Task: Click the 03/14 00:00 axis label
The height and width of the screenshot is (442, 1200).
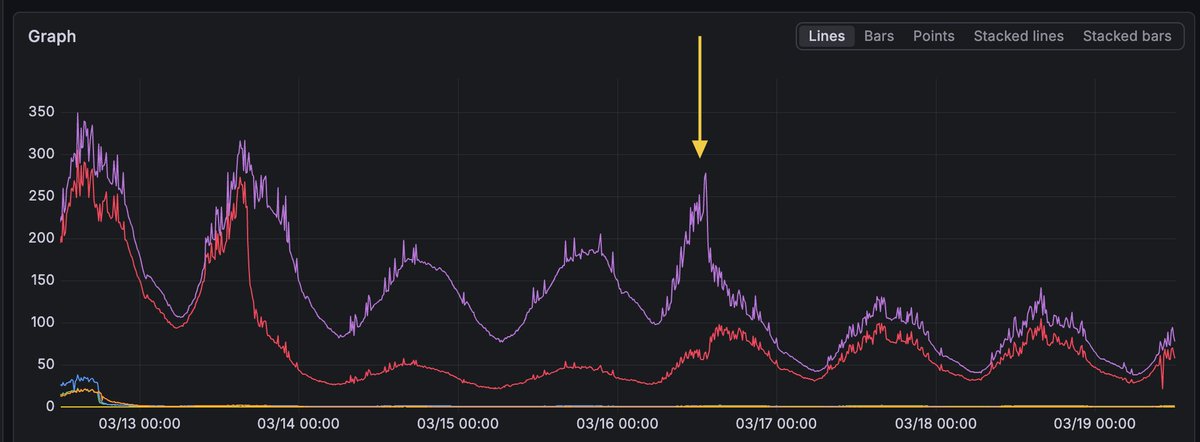Action: point(298,423)
